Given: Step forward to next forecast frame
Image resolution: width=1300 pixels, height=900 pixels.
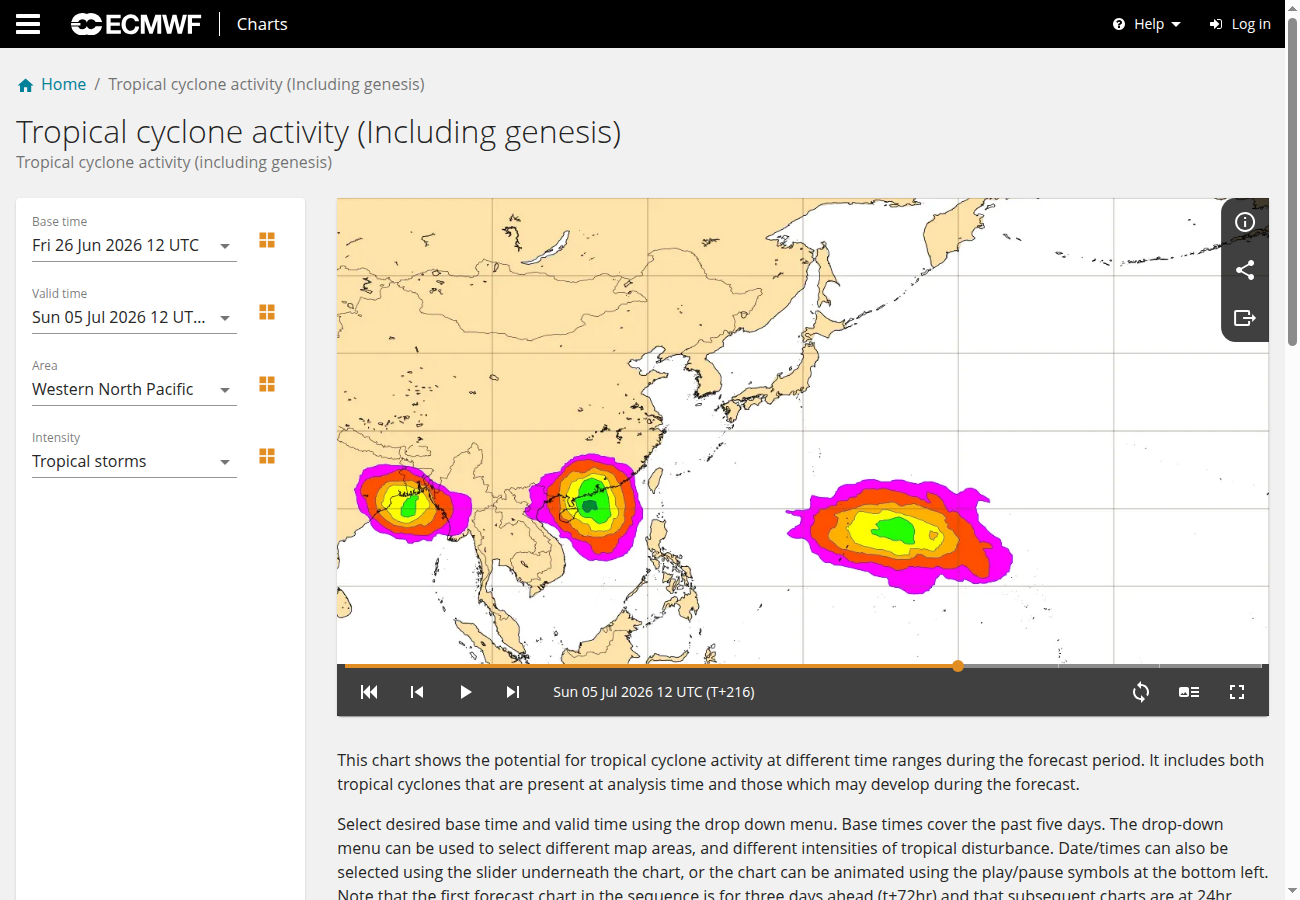Looking at the screenshot, I should (x=513, y=692).
